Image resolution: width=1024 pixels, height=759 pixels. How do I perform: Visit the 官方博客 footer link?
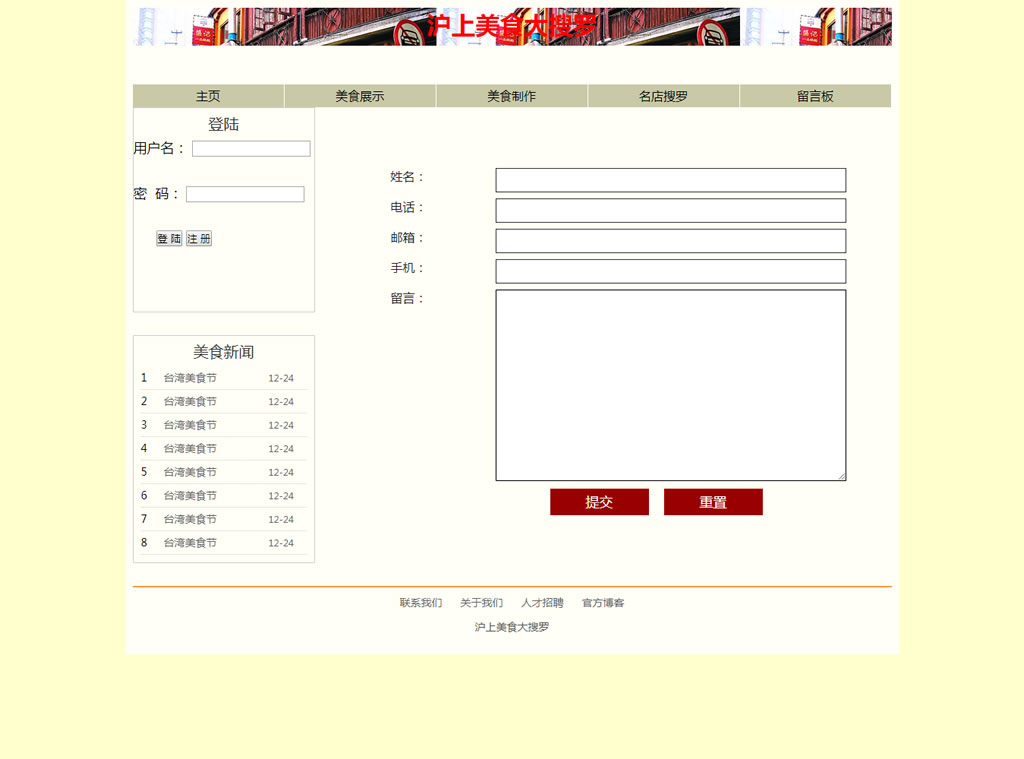pos(603,603)
